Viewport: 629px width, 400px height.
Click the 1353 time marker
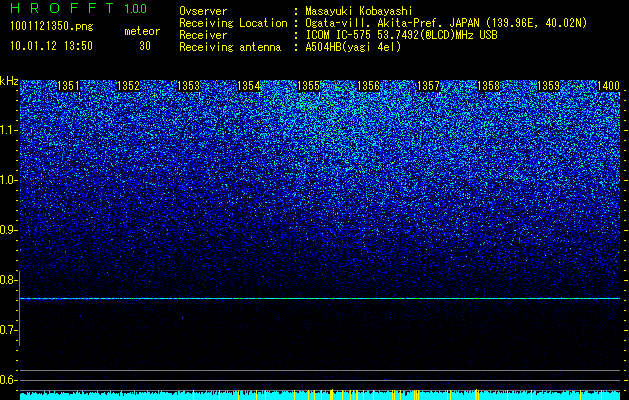point(189,86)
